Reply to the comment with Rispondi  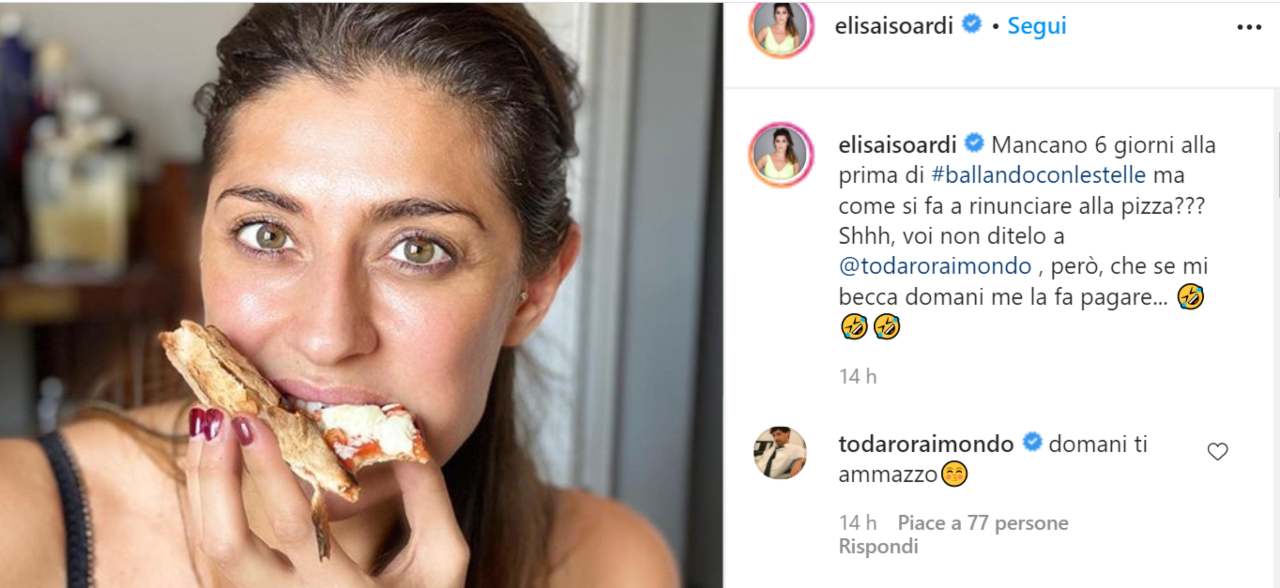click(877, 547)
